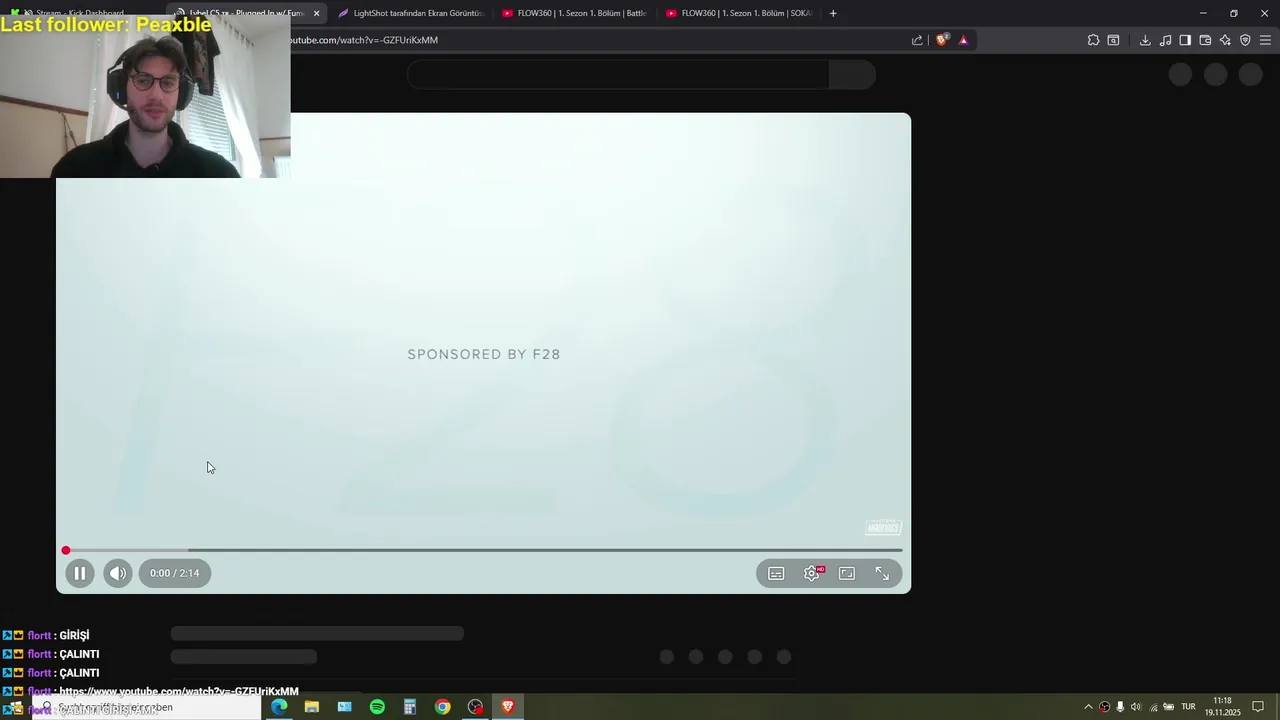The width and height of the screenshot is (1280, 720).
Task: Click the Brave VPN shield icon
Action: (x=1245, y=40)
